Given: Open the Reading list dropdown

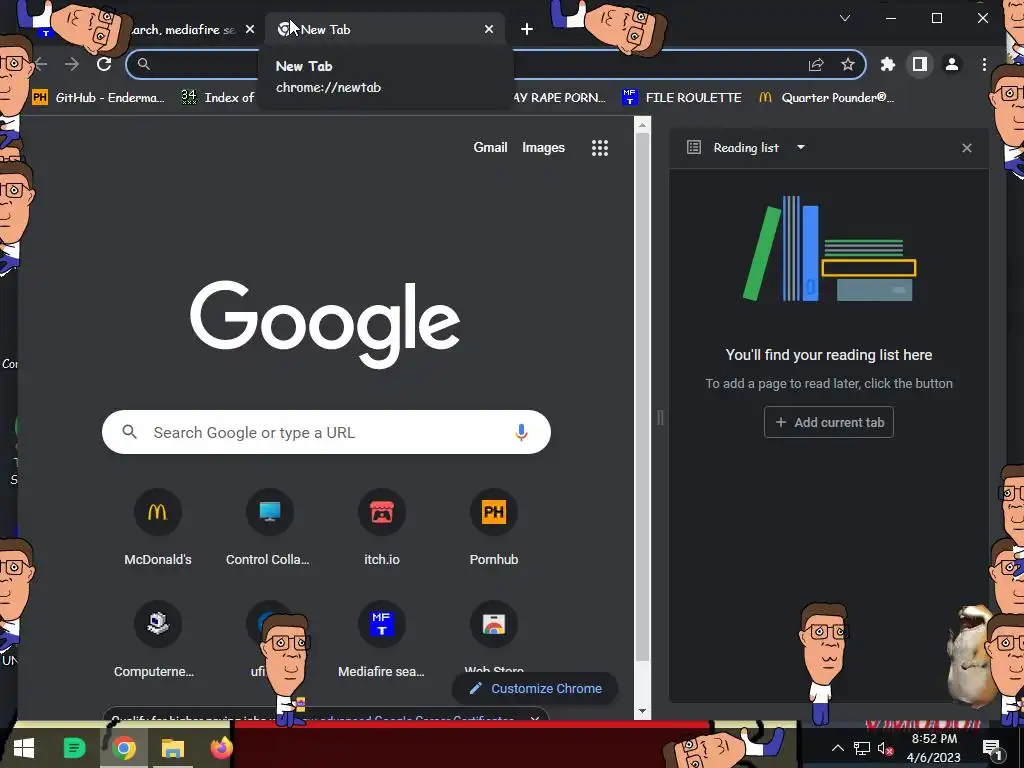Looking at the screenshot, I should click(x=801, y=148).
